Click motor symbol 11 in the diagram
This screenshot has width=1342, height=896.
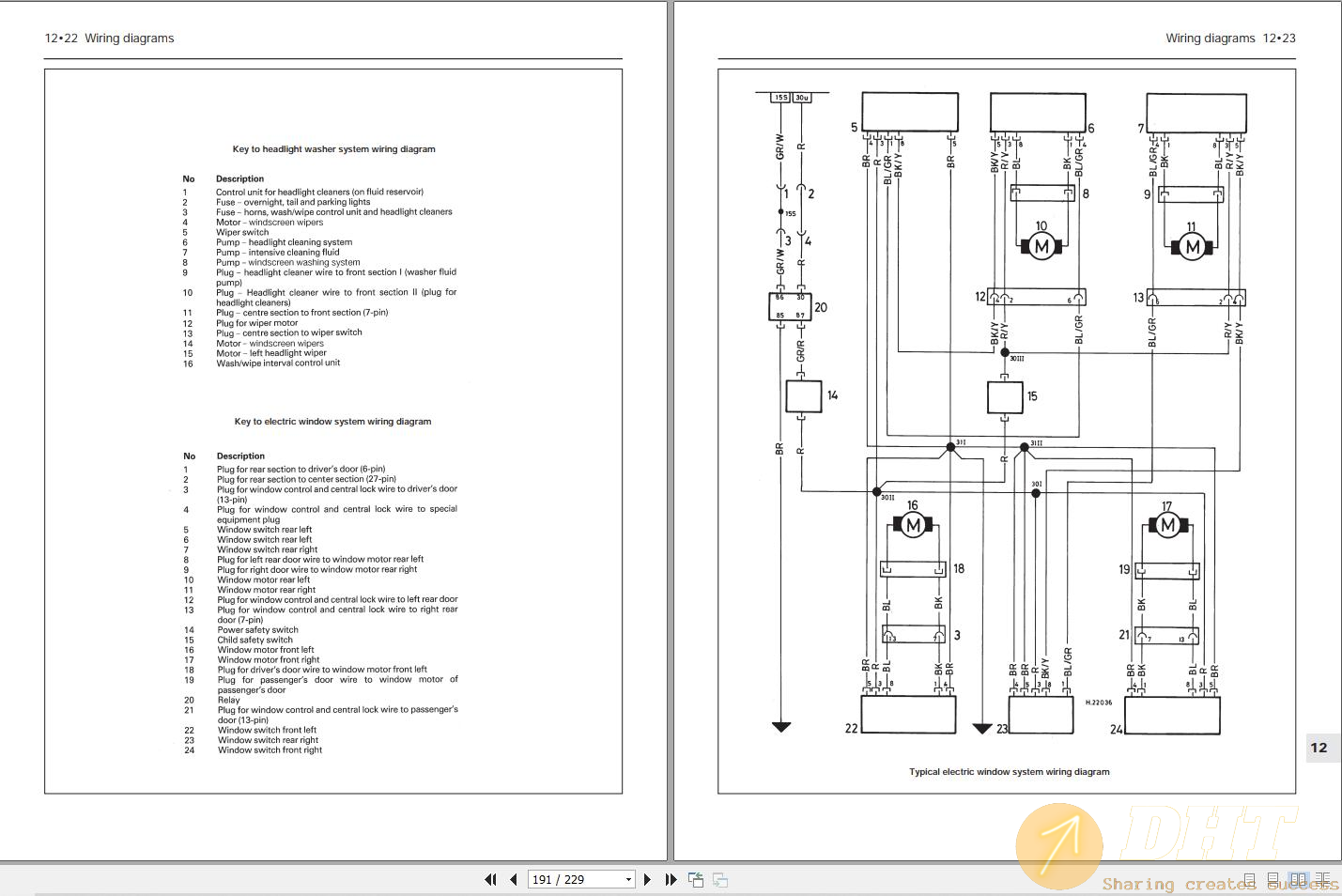(x=1192, y=247)
